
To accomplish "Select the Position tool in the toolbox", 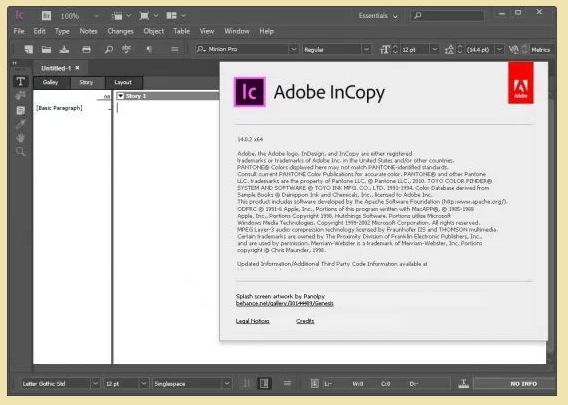I will [21, 96].
